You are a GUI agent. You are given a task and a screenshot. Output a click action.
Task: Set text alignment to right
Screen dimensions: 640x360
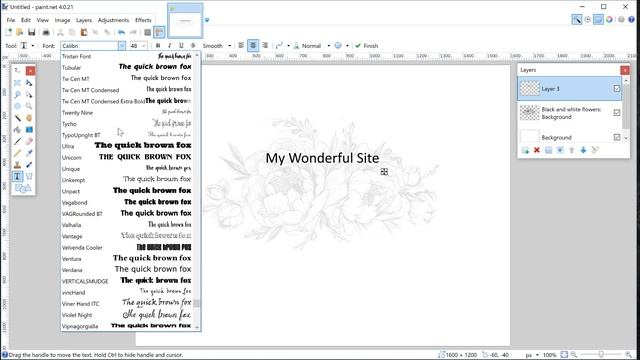(265, 46)
